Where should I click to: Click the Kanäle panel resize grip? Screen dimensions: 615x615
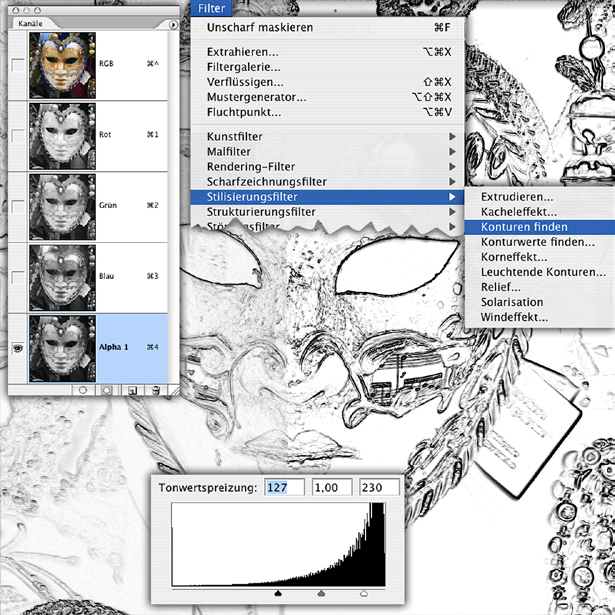(175, 391)
